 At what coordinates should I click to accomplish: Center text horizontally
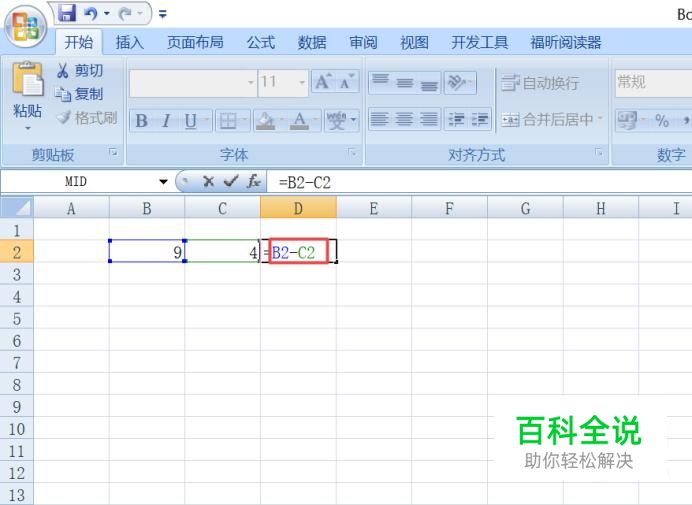[405, 119]
